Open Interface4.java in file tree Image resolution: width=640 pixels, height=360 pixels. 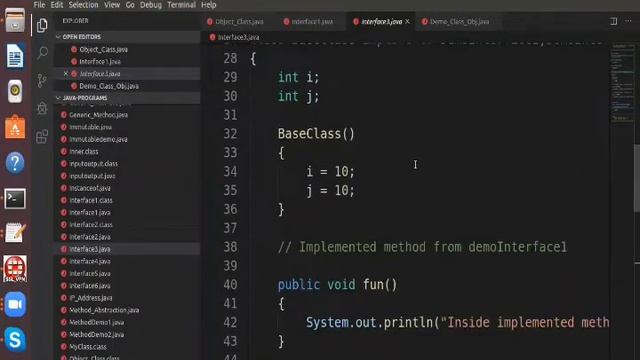click(x=128, y=261)
